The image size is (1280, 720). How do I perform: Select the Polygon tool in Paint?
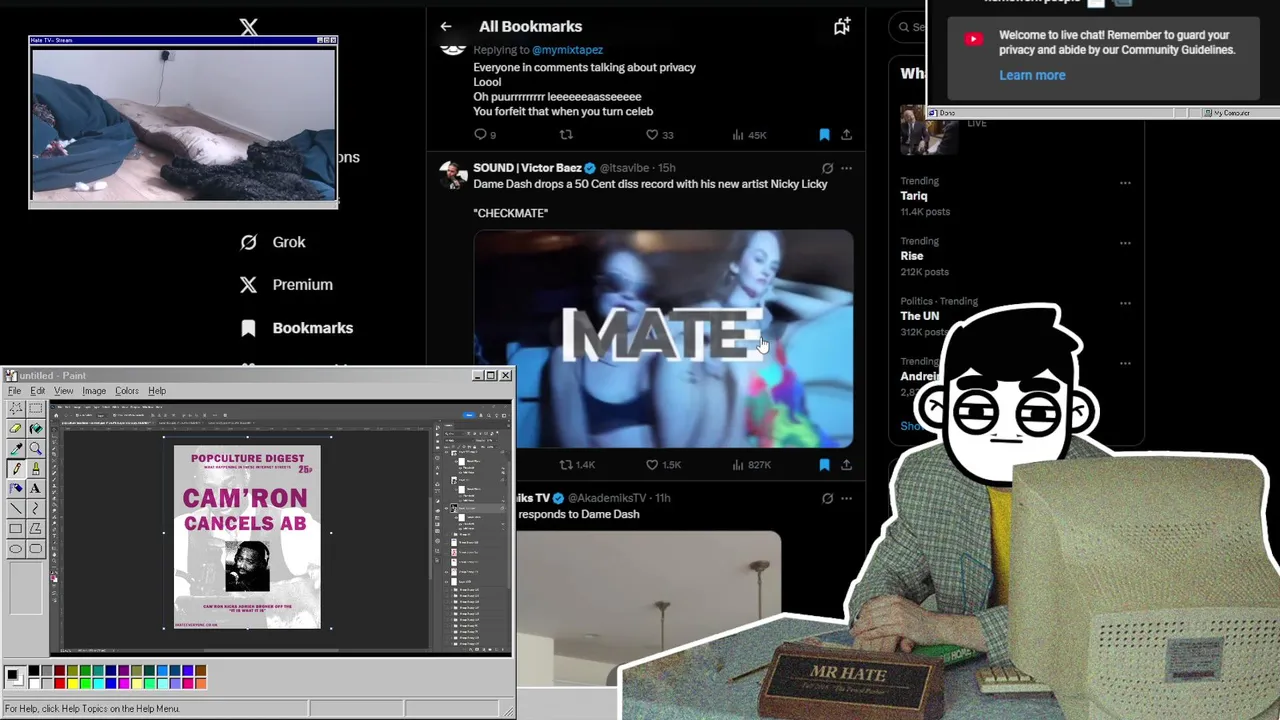tap(35, 529)
